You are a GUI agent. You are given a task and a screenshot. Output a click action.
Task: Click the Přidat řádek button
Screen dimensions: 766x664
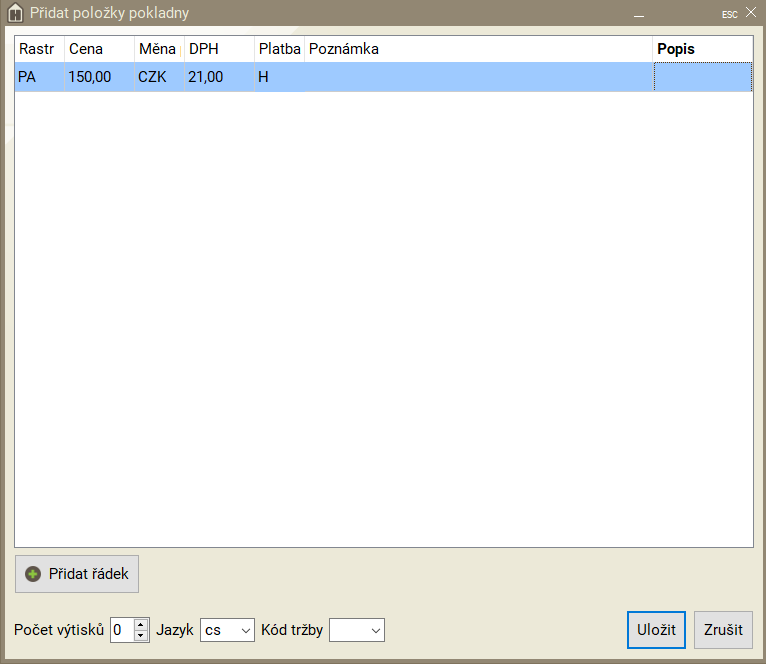point(77,574)
